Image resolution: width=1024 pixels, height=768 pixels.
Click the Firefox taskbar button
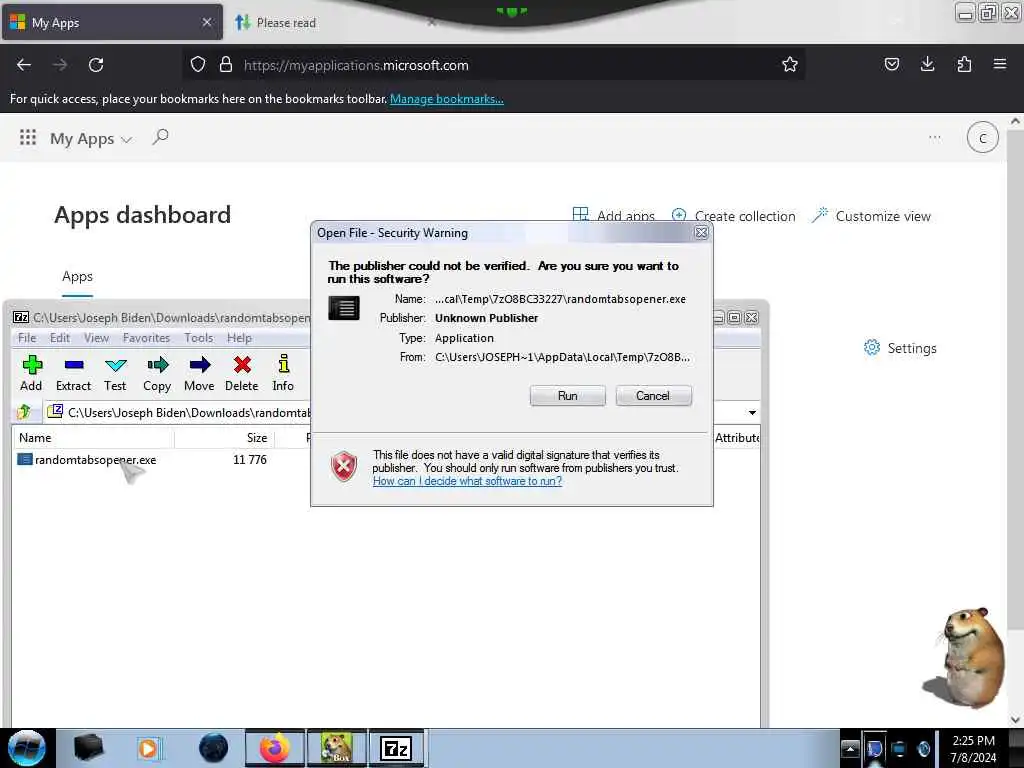point(275,748)
